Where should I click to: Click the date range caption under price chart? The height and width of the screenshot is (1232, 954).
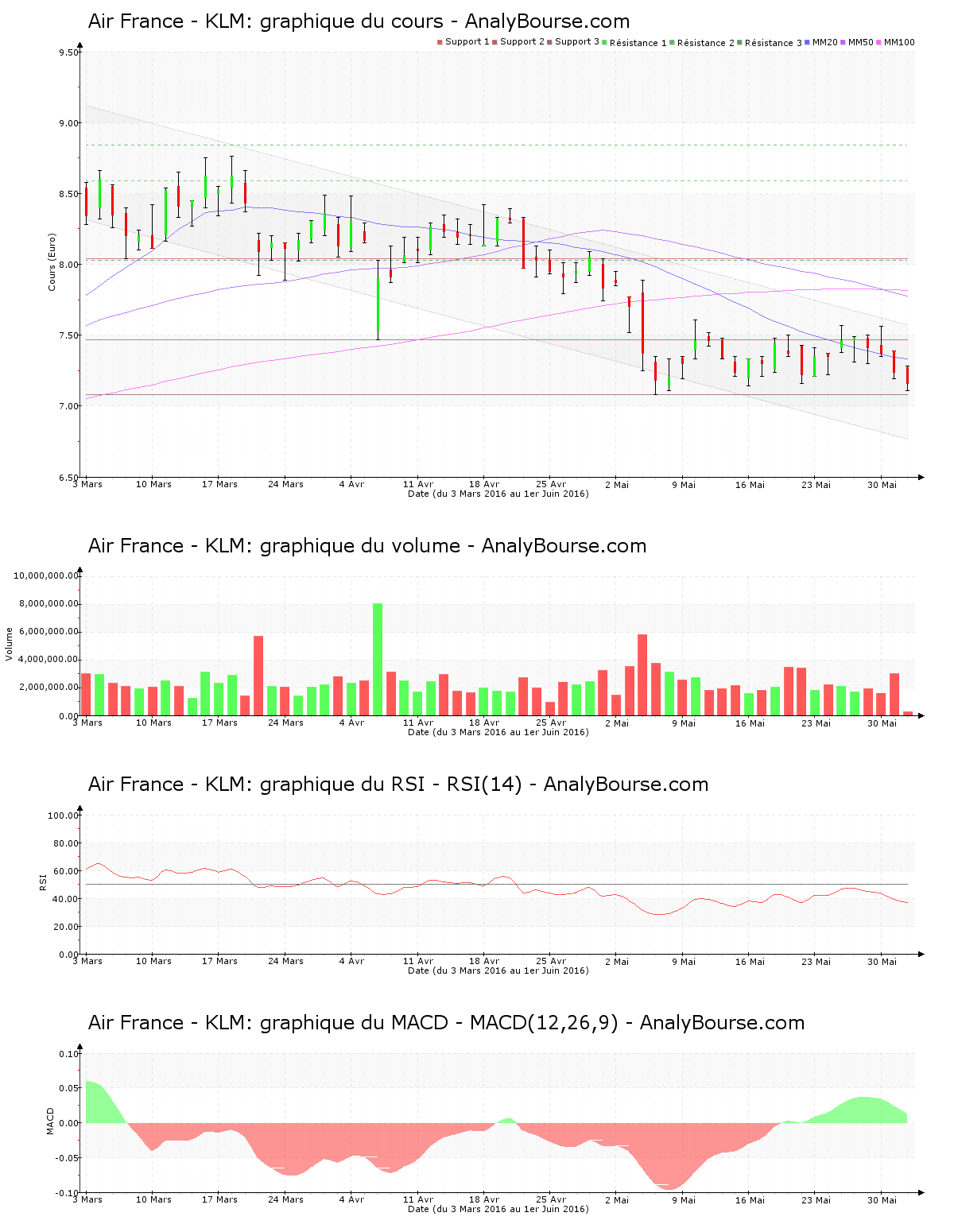(498, 494)
